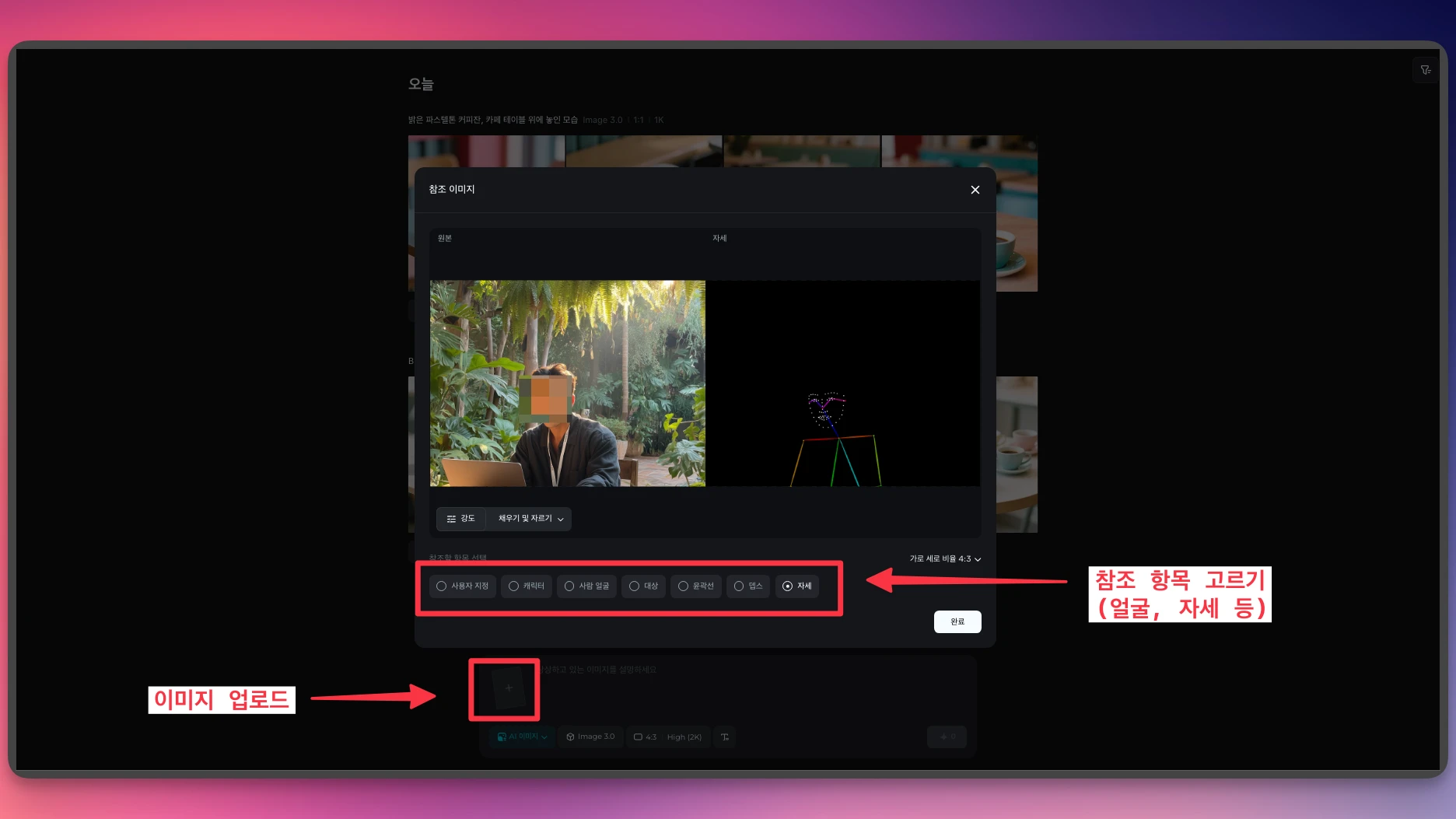This screenshot has width=1456, height=819.
Task: Click the text tool icon in prompt bar
Action: 725,737
